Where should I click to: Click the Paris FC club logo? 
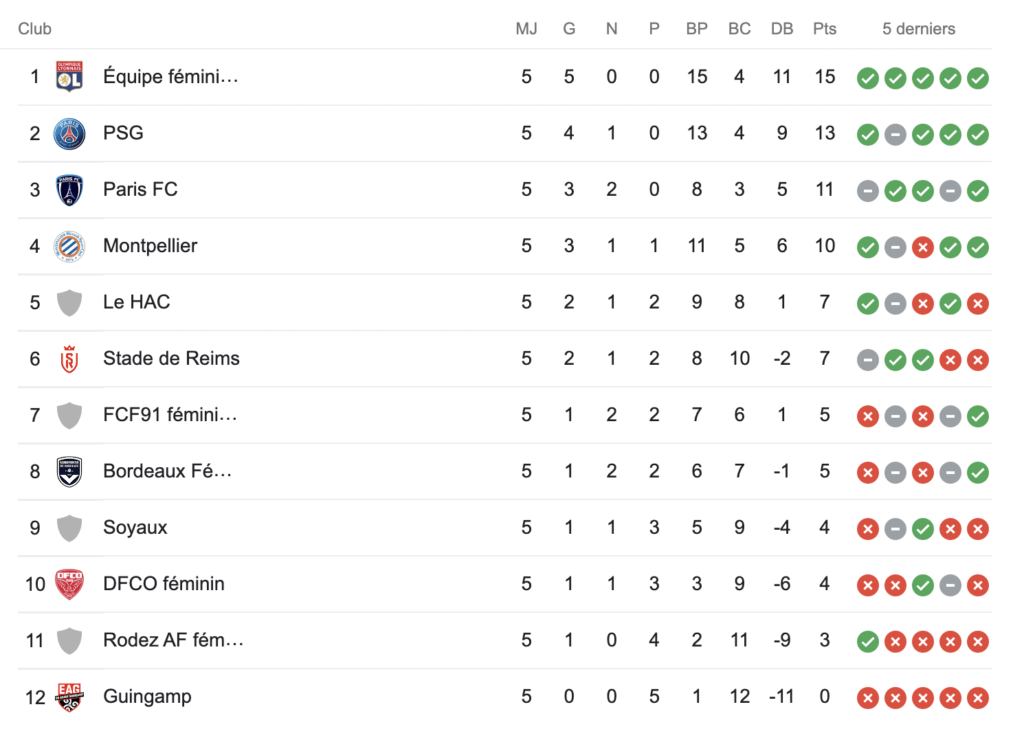[69, 190]
